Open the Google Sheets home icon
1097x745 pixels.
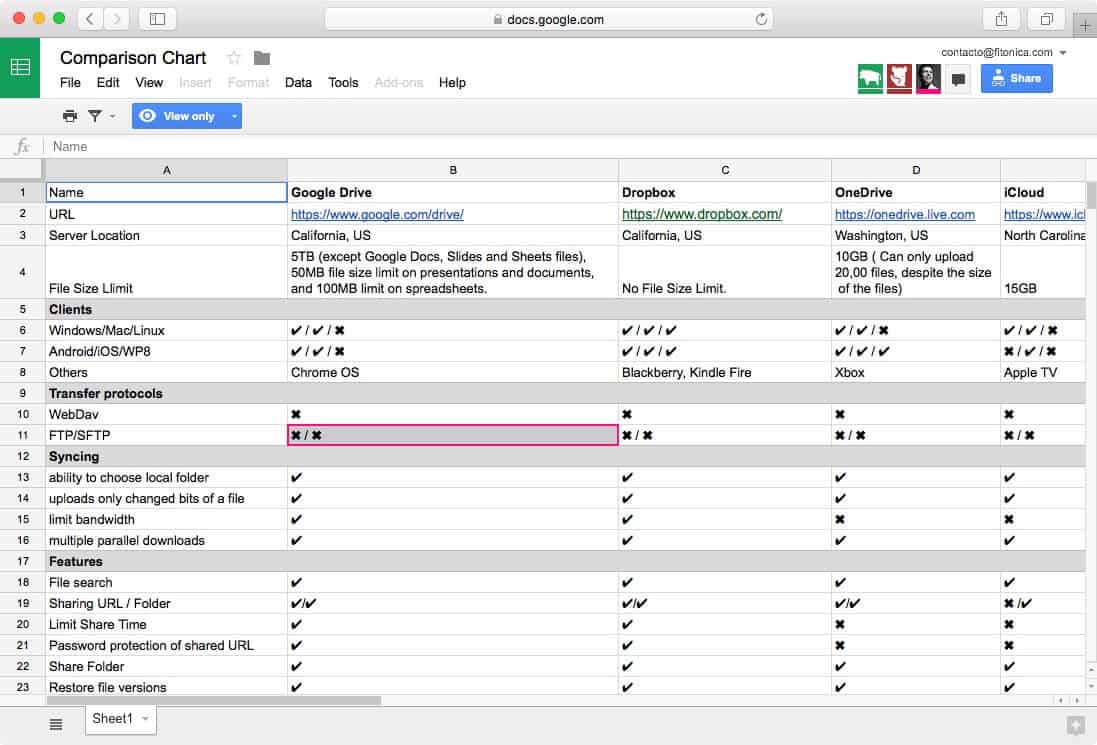[x=20, y=68]
